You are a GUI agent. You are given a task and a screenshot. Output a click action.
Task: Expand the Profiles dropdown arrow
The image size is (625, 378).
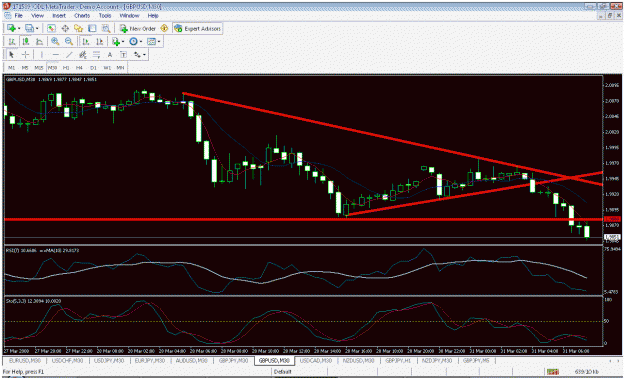[x=37, y=28]
